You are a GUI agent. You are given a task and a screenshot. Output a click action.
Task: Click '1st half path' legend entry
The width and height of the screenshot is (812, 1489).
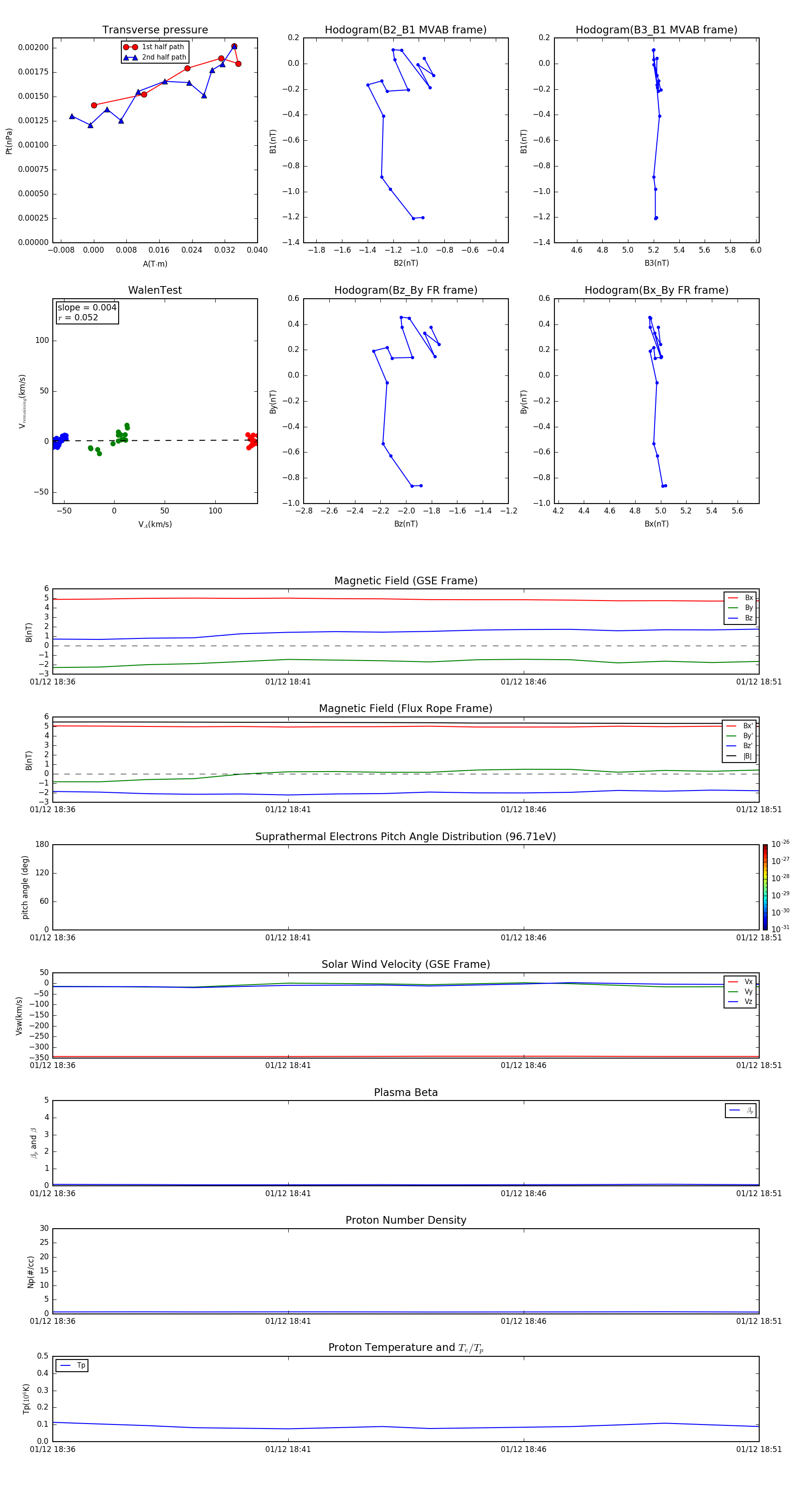[x=154, y=47]
